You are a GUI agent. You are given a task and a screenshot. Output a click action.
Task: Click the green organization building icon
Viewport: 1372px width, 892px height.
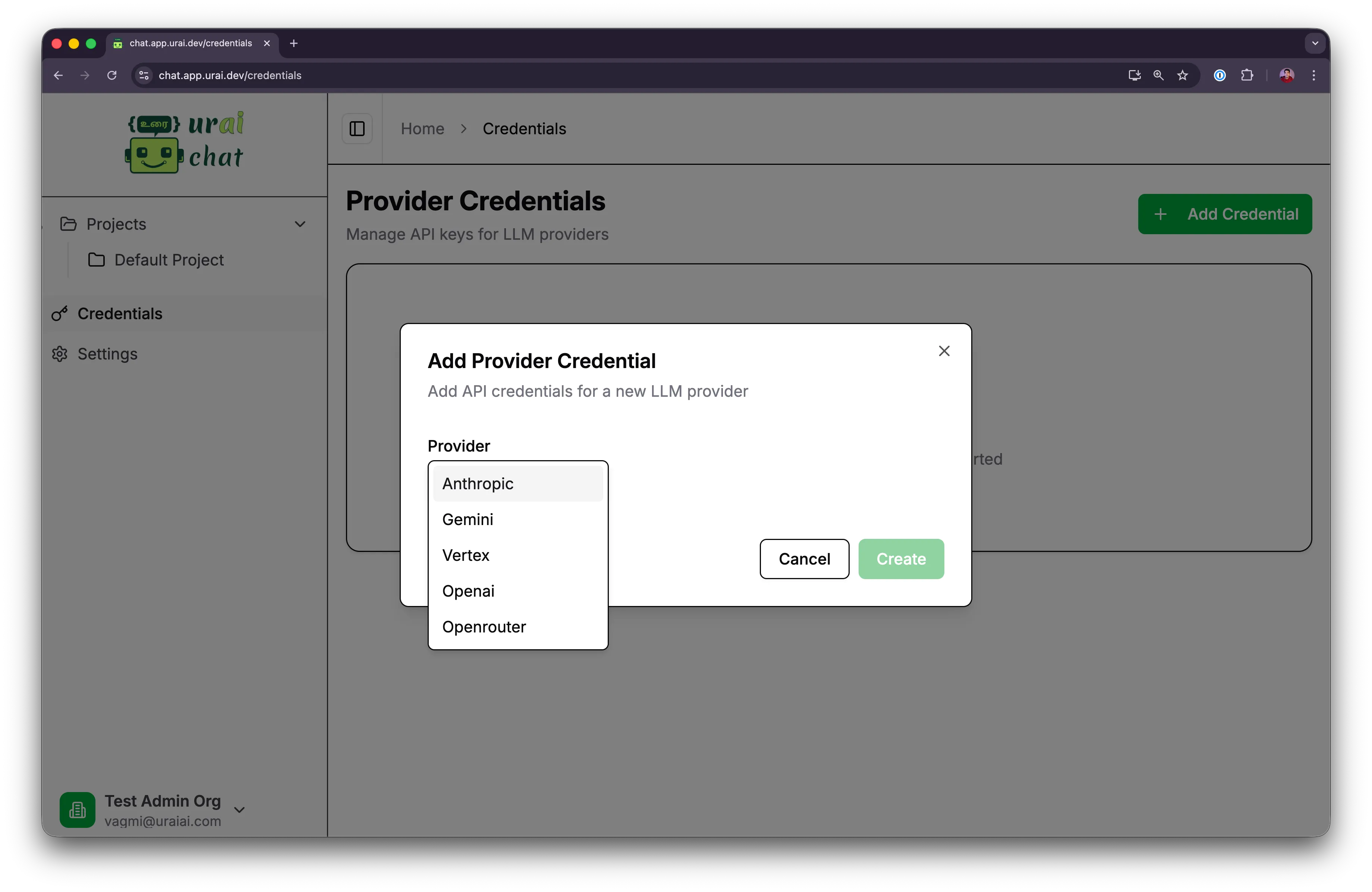(77, 810)
